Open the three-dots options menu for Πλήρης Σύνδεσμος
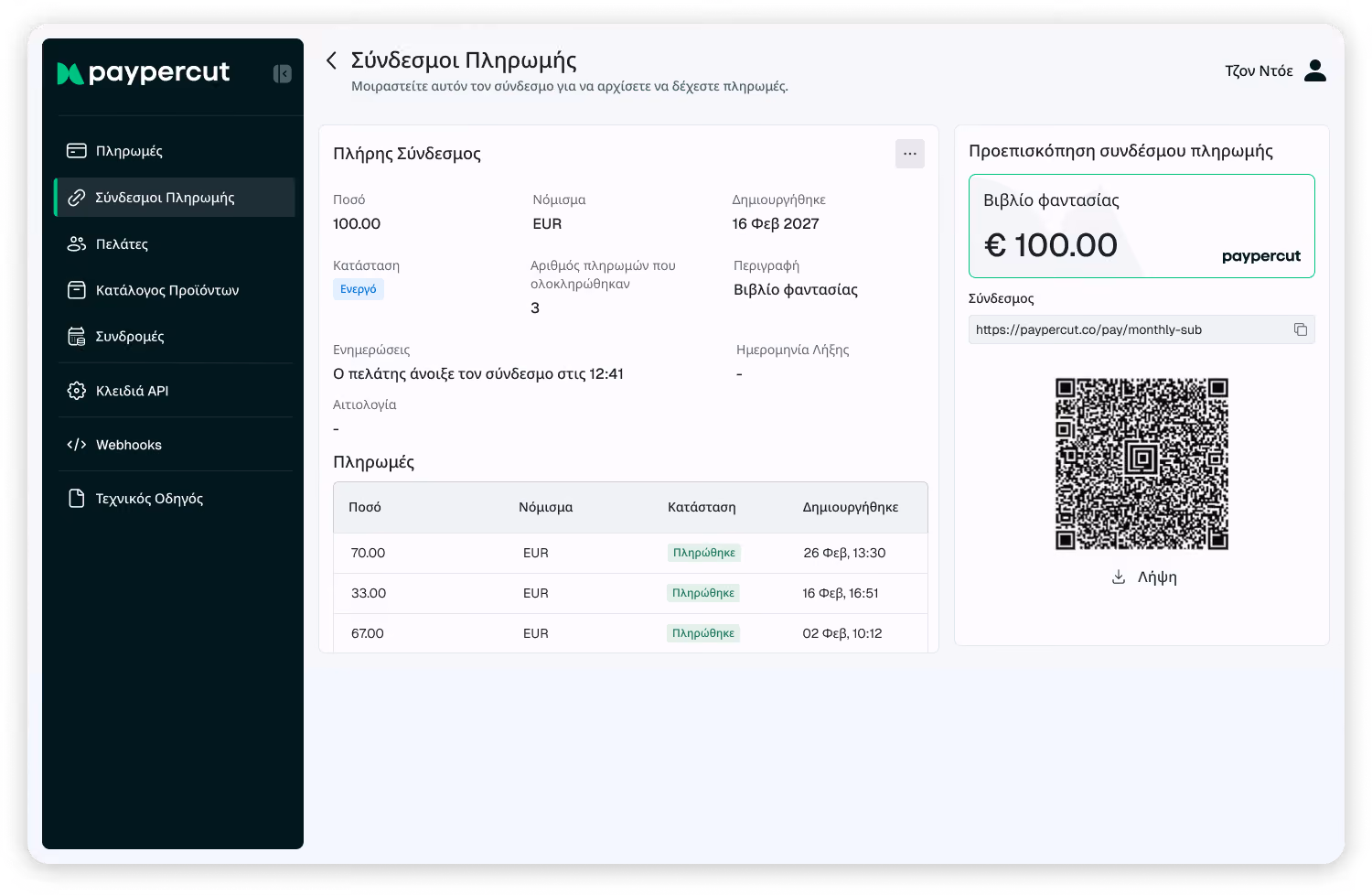1372x895 pixels. coord(910,154)
